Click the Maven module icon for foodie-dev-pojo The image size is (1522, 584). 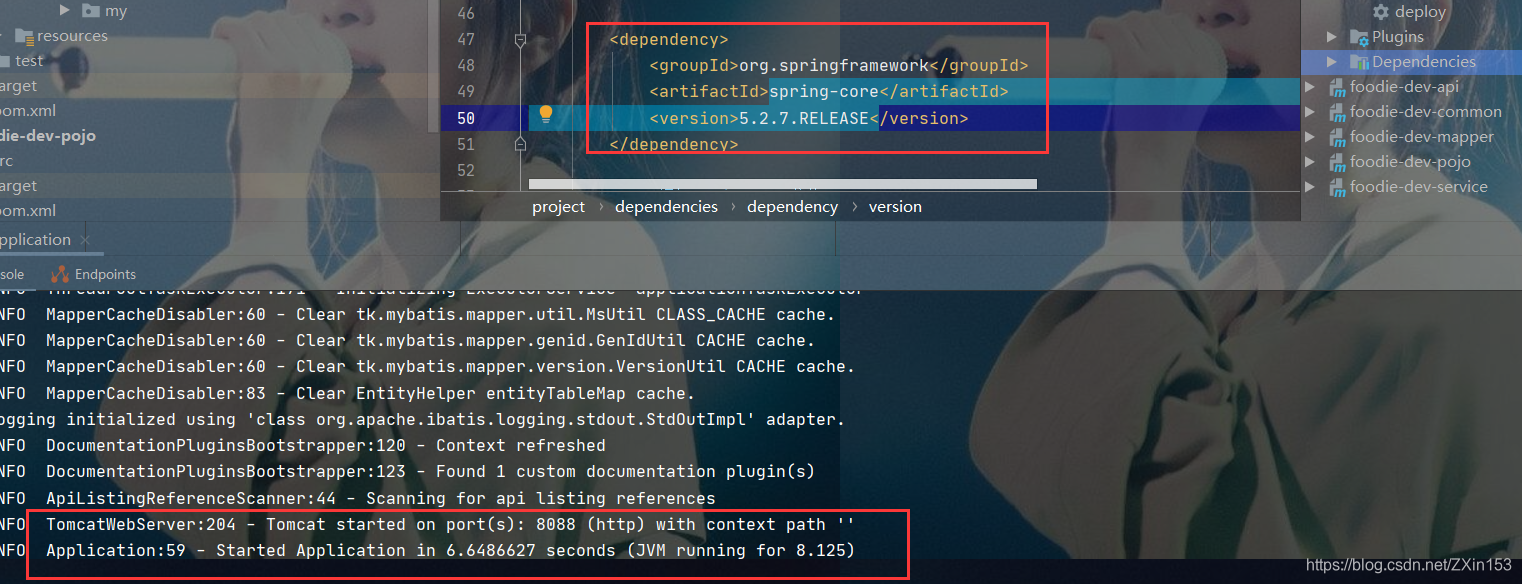[1336, 162]
